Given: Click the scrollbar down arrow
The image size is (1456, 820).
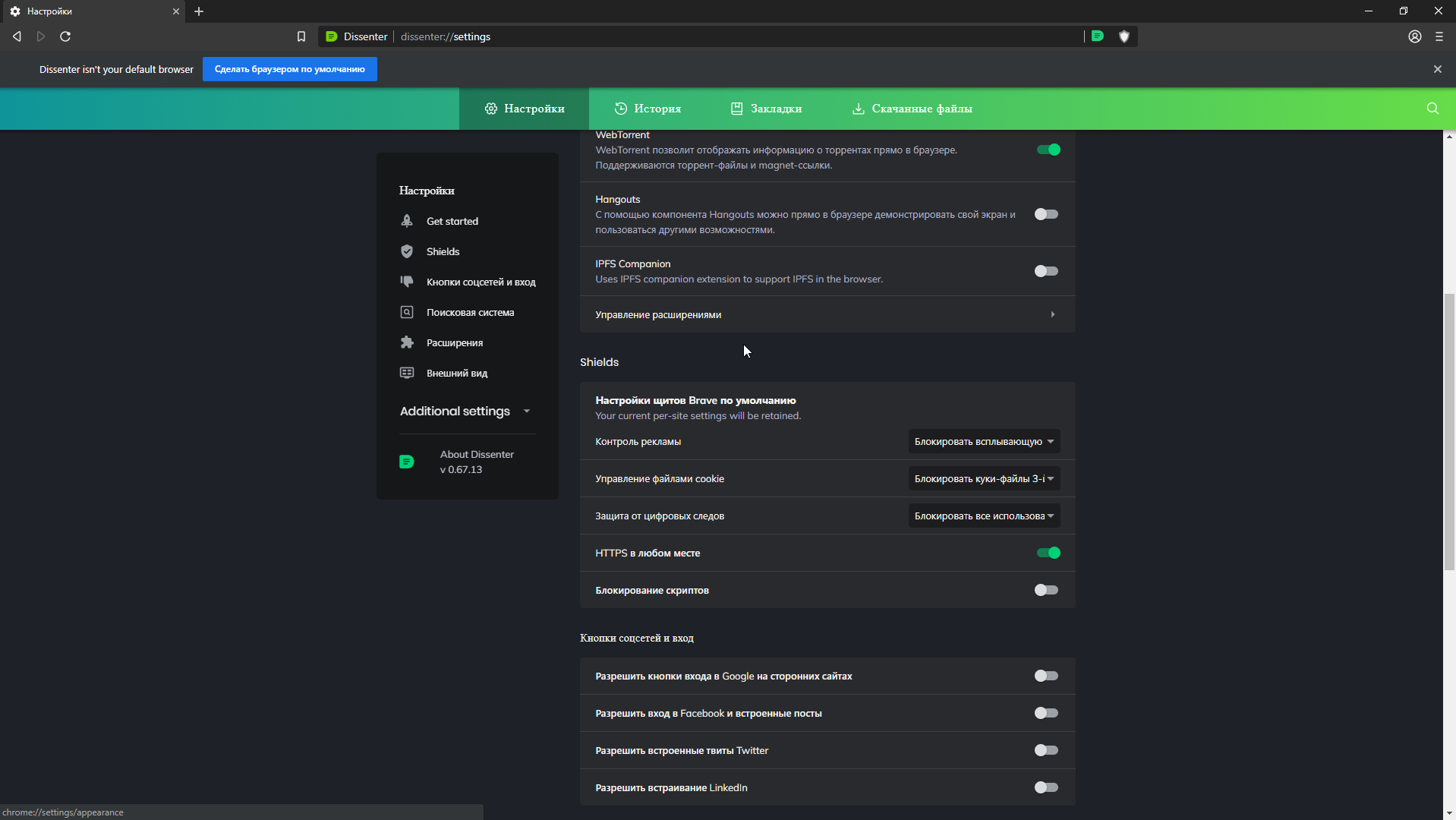Looking at the screenshot, I should [x=1449, y=813].
